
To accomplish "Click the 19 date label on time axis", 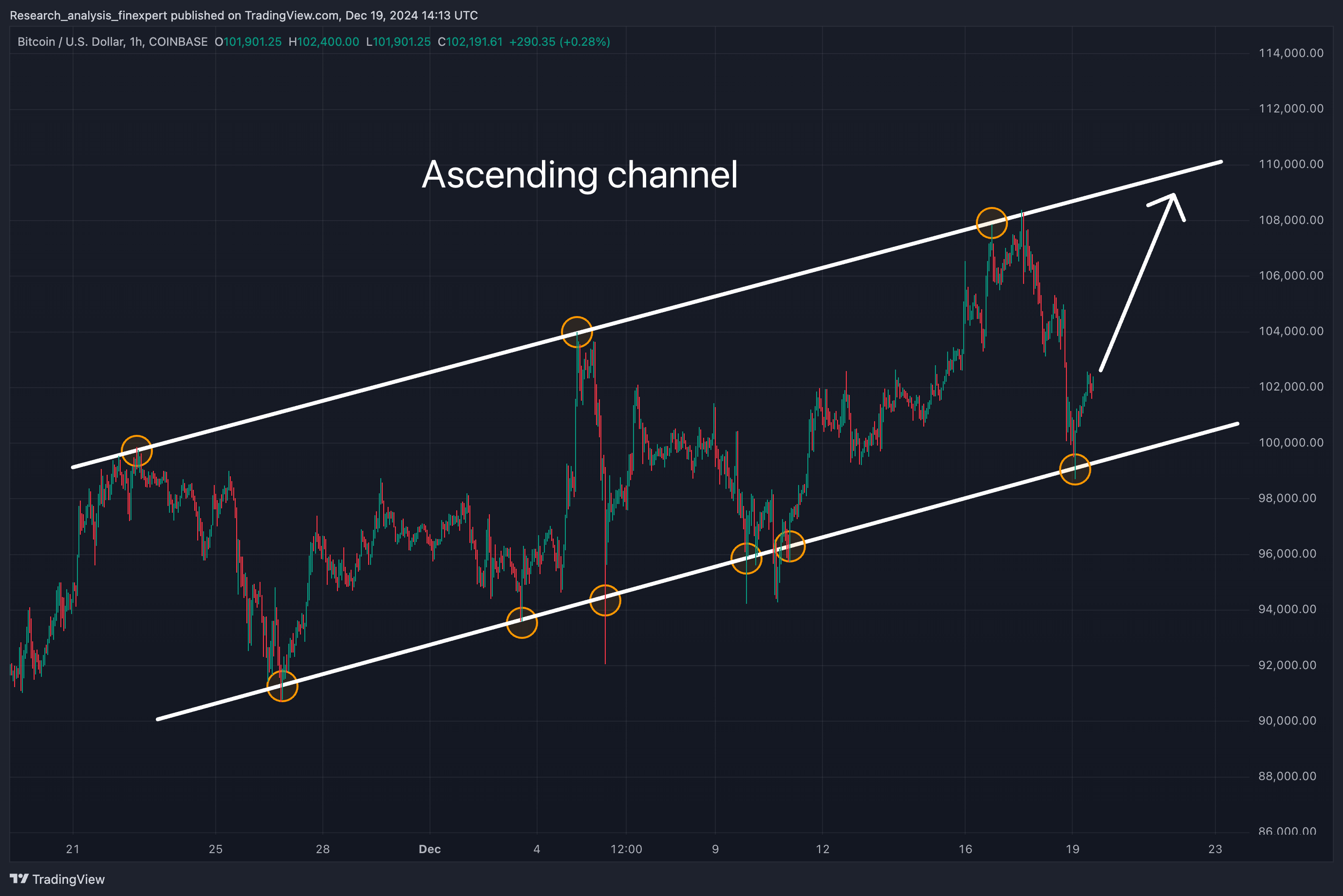I will (x=1072, y=849).
